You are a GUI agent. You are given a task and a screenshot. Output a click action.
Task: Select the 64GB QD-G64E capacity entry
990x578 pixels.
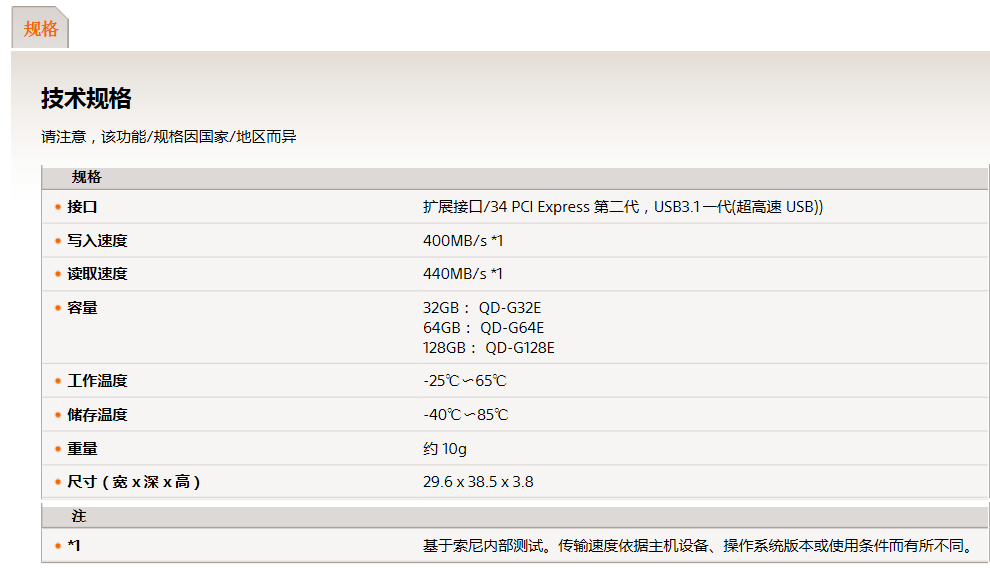coord(484,328)
